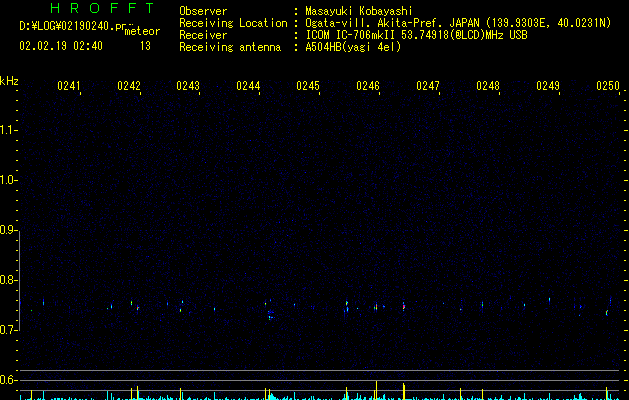629x400 pixels.
Task: Click the 1.0 frequency axis label
Action: 8,180
